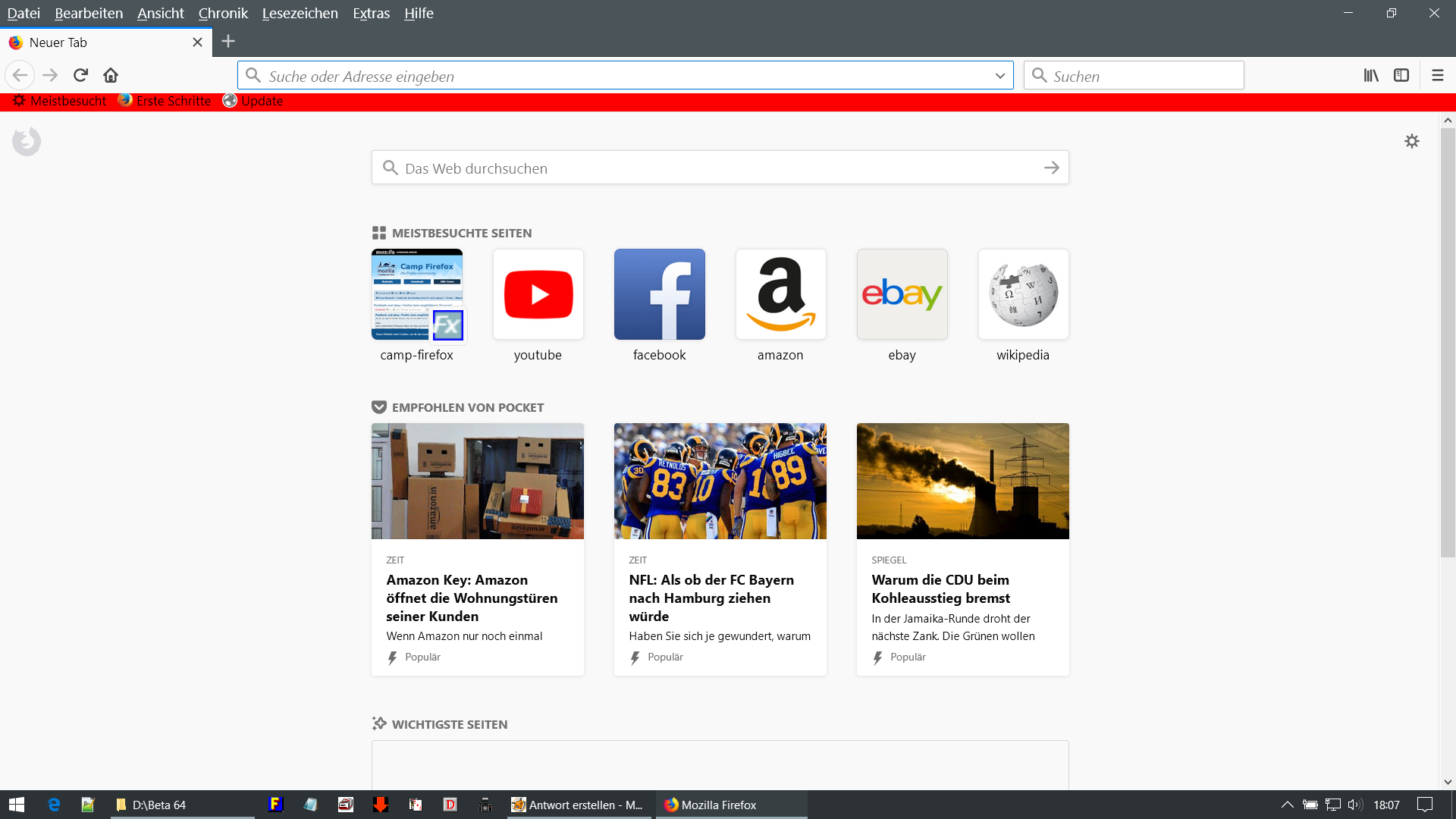This screenshot has height=819, width=1456.
Task: Click the open new tab plus button
Action: click(x=228, y=42)
